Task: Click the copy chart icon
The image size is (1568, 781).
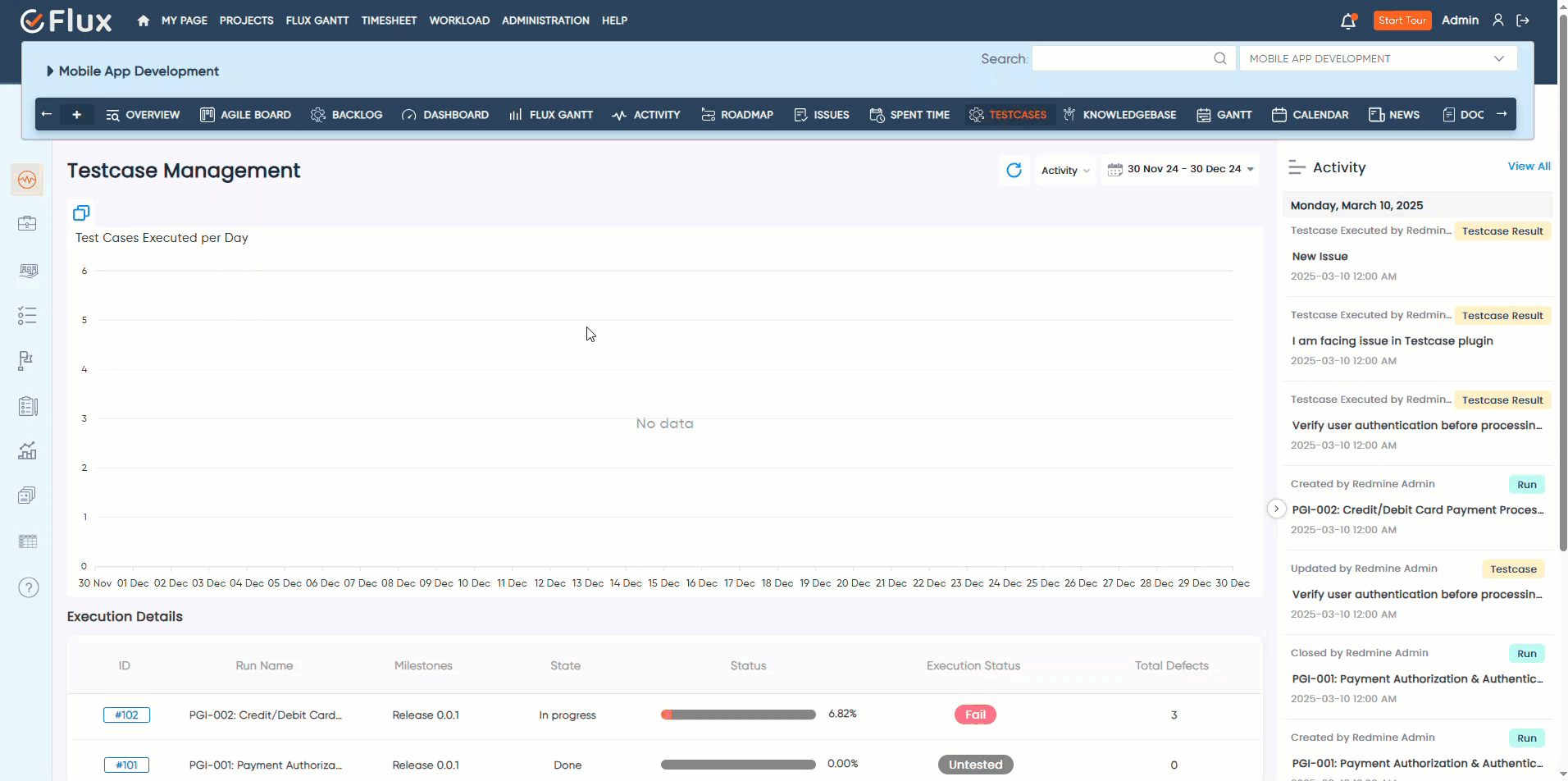Action: click(81, 213)
